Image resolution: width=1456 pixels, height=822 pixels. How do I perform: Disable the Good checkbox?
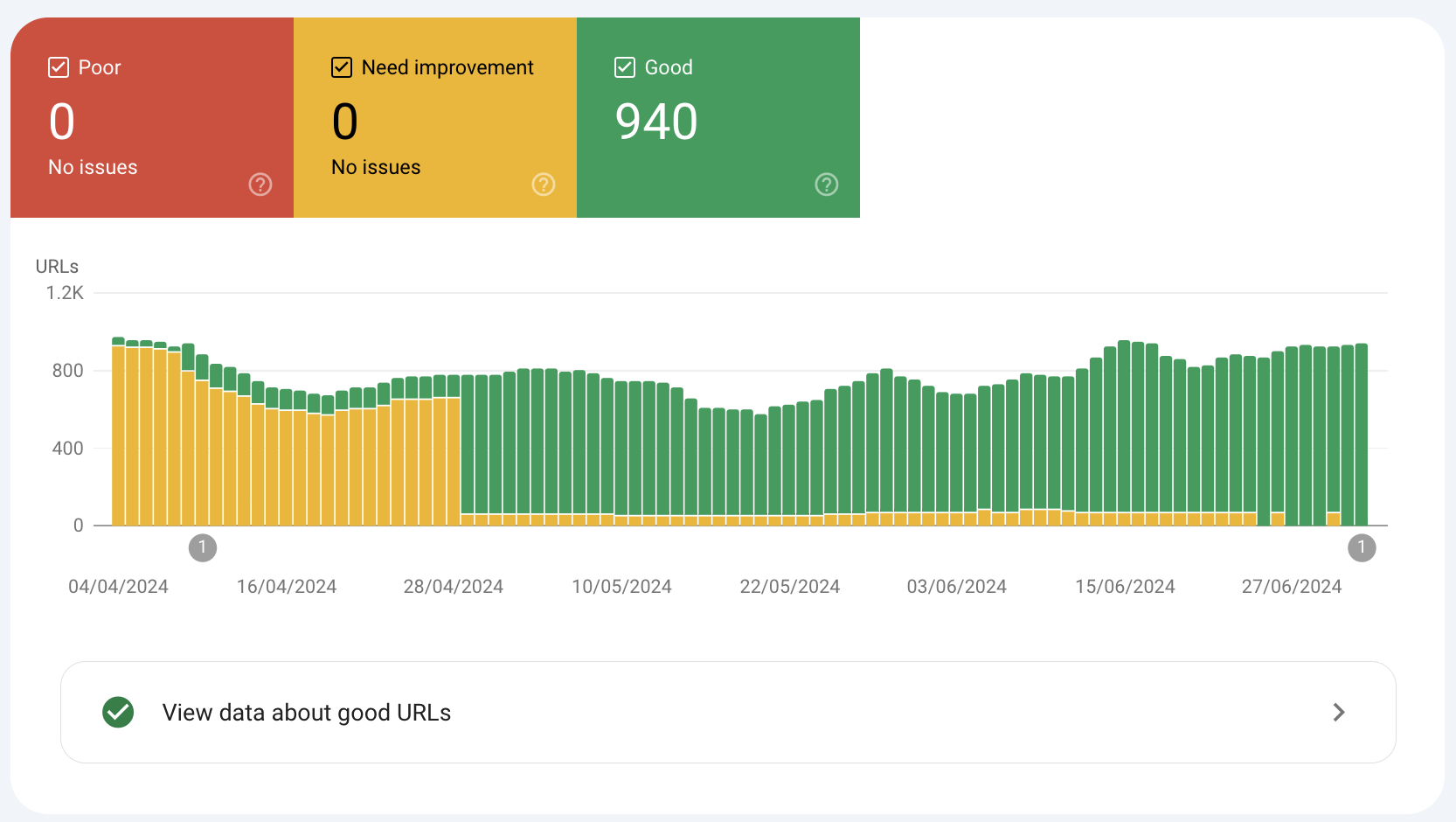pos(625,67)
